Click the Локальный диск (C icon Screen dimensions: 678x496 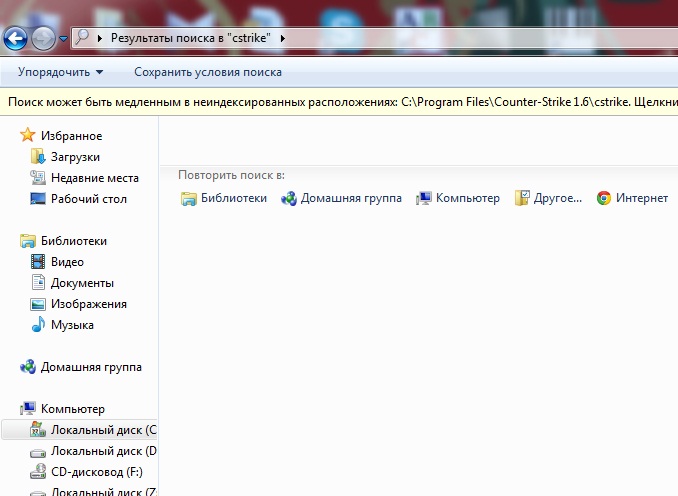38,429
